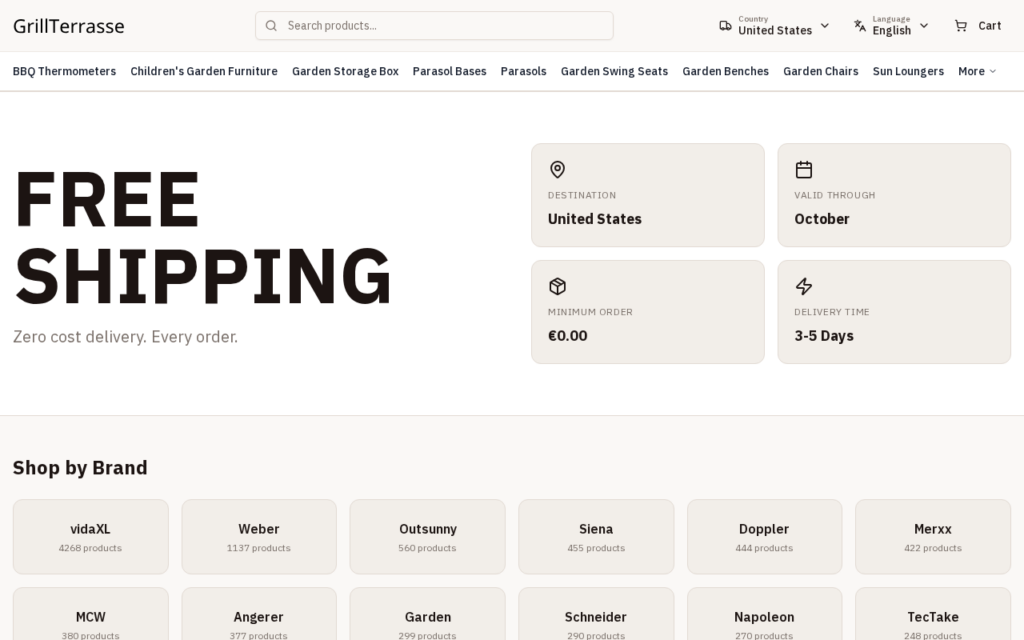Click 'Zero cost delivery. Every order.' text
The width and height of the screenshot is (1024, 640).
tap(125, 337)
